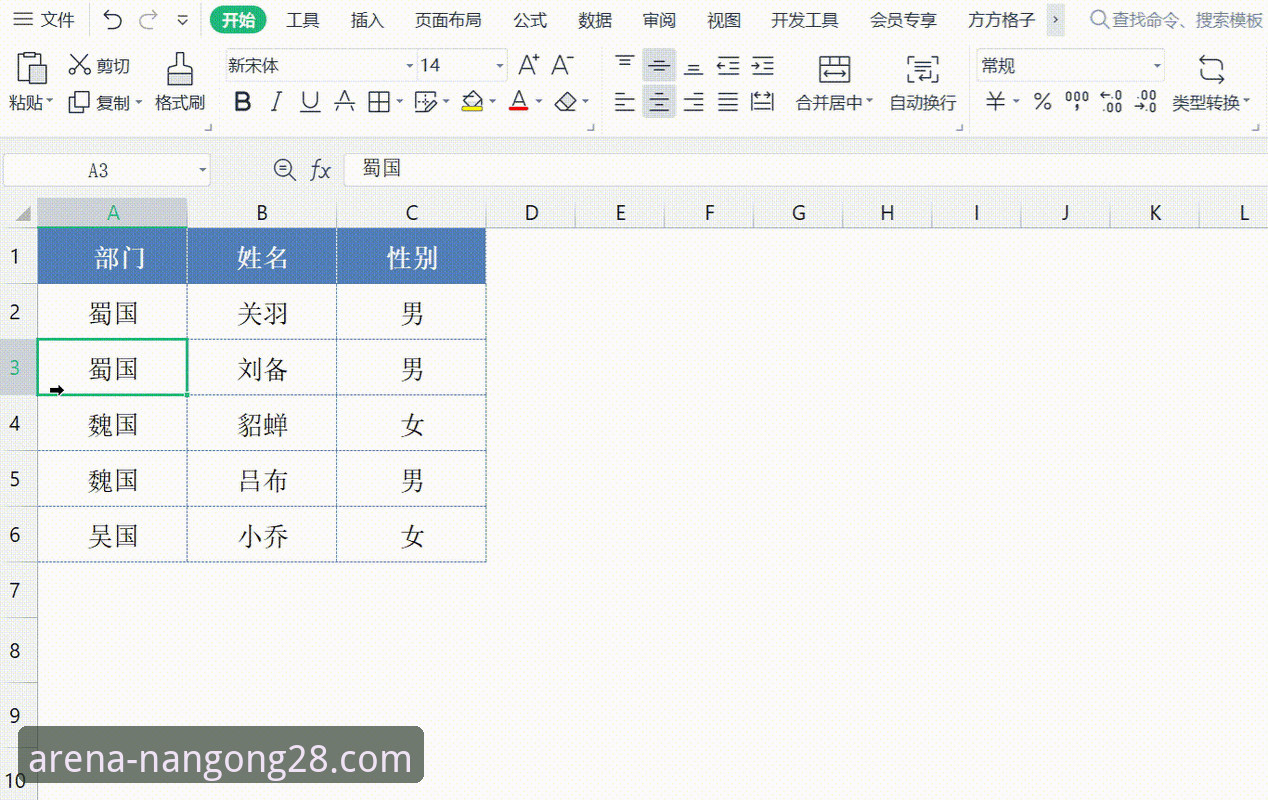Select the Underline icon
The width and height of the screenshot is (1268, 800).
[310, 101]
